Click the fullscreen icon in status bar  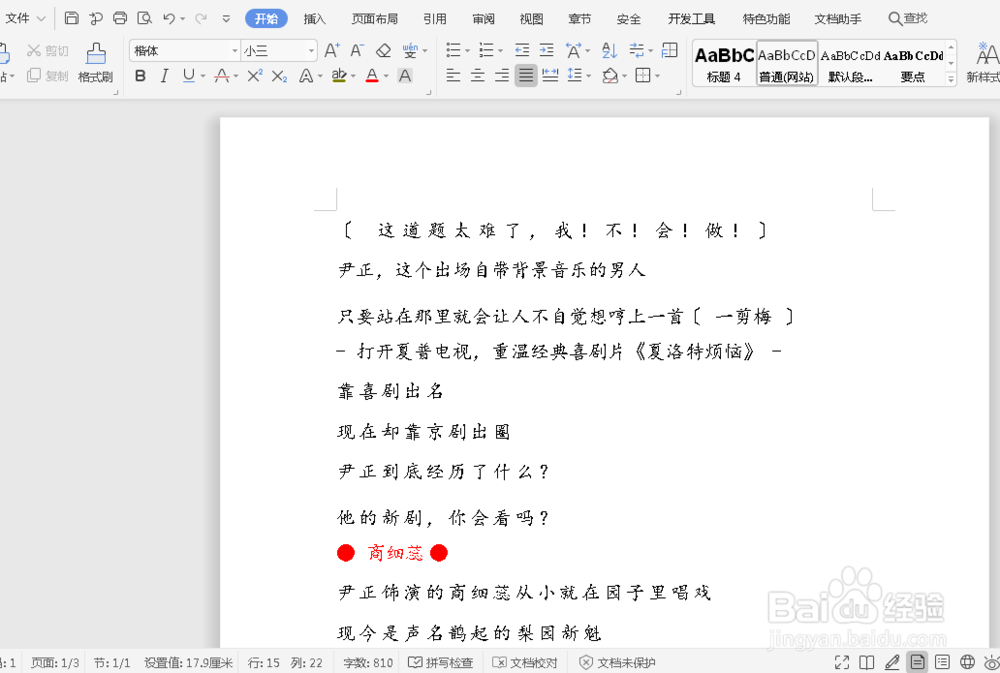842,662
